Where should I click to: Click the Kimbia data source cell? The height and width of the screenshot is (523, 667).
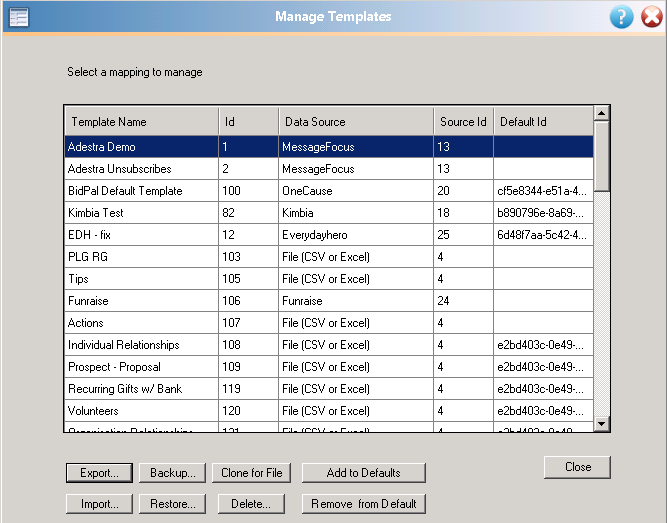coord(356,213)
